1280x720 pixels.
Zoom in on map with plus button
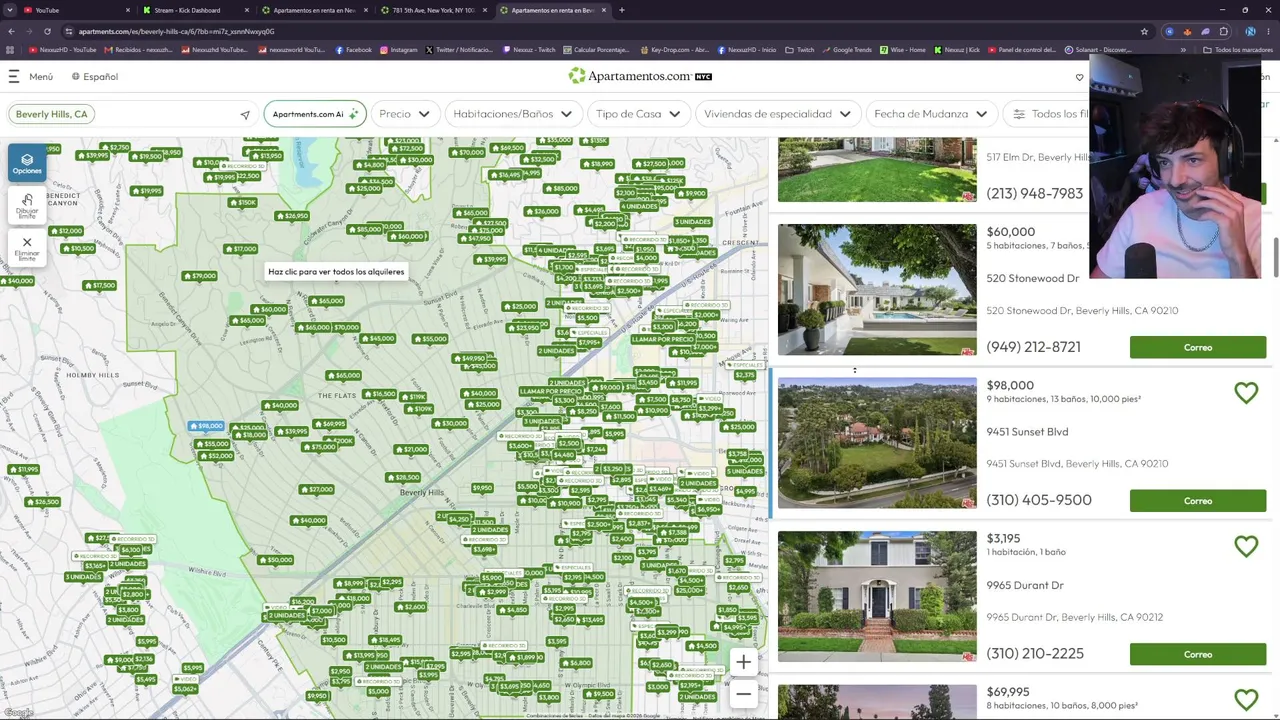tap(743, 662)
